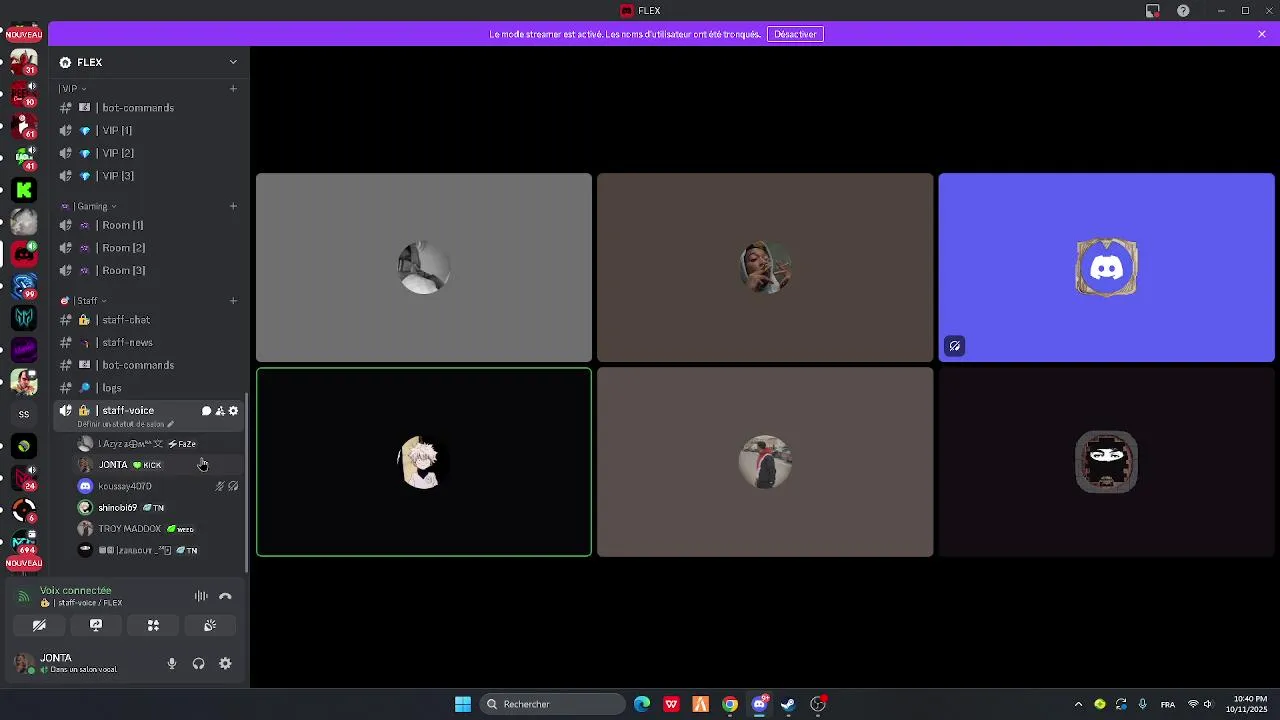Join VIP [3] voice channel
Viewport: 1280px width, 720px height.
coord(149,176)
